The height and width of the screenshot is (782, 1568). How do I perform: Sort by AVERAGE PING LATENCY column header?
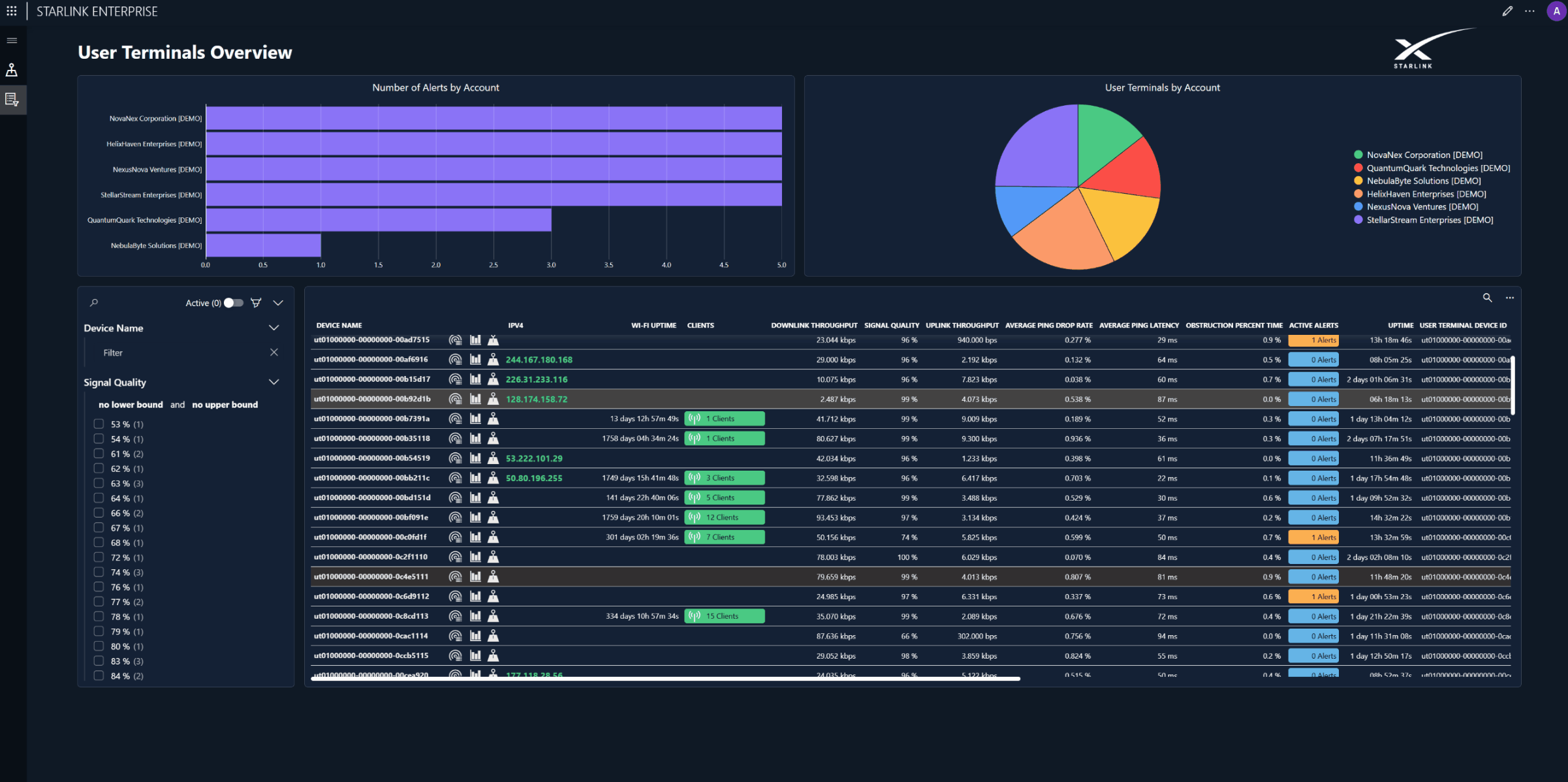1139,325
